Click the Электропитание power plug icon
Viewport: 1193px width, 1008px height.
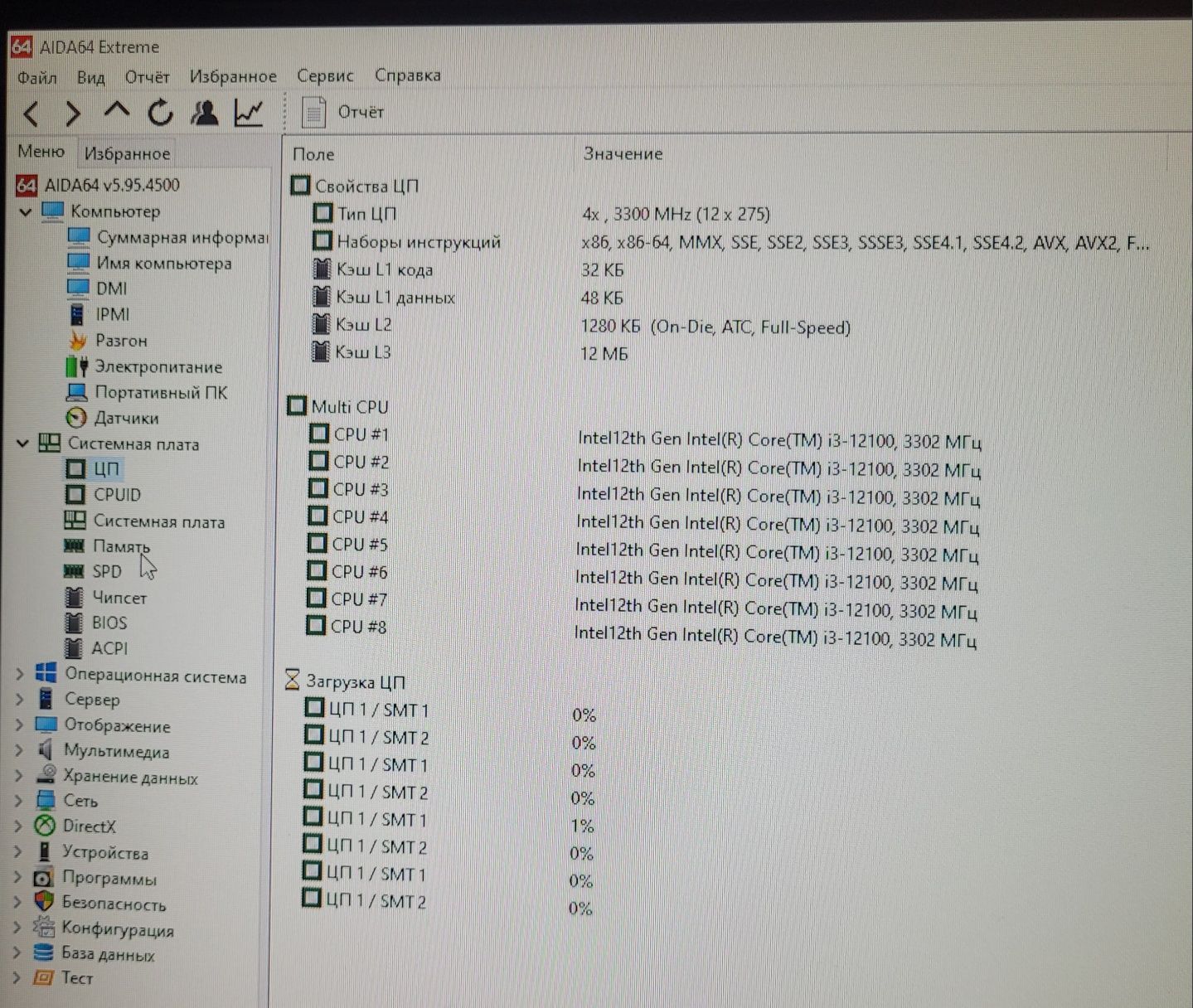point(77,366)
